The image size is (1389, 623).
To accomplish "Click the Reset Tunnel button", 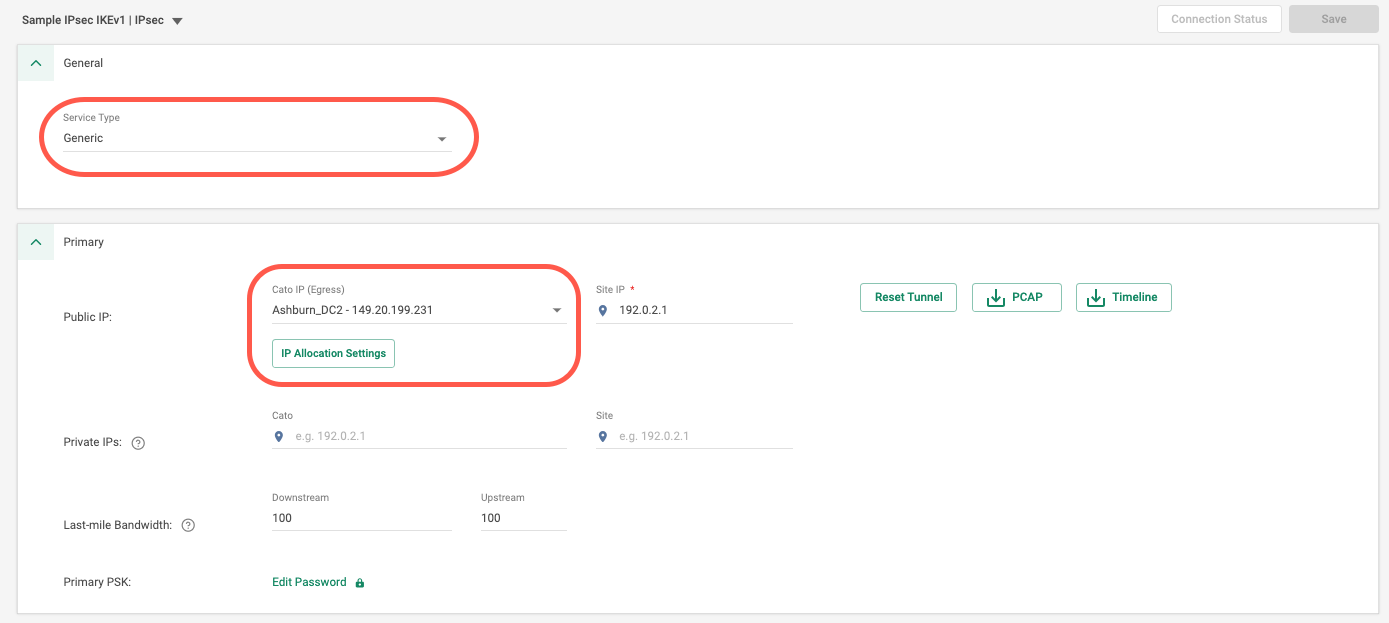I will (908, 297).
